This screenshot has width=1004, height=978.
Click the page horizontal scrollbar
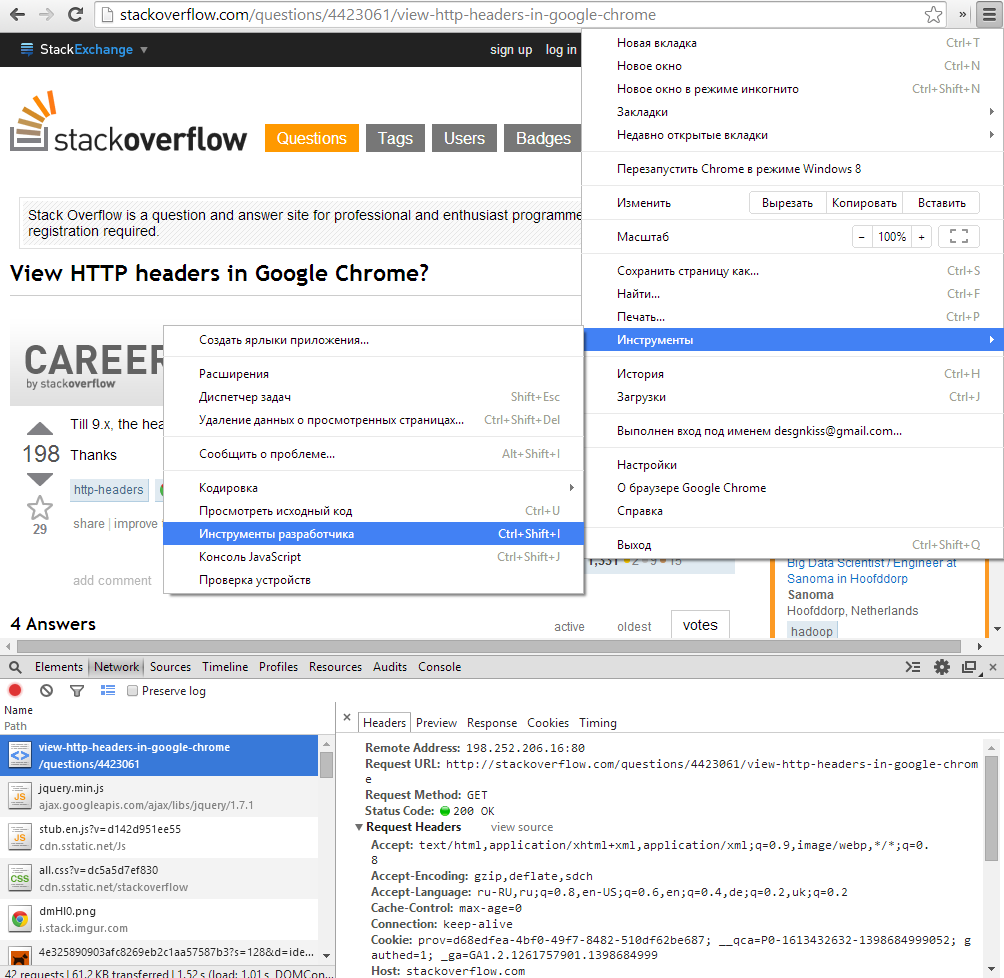pos(489,646)
